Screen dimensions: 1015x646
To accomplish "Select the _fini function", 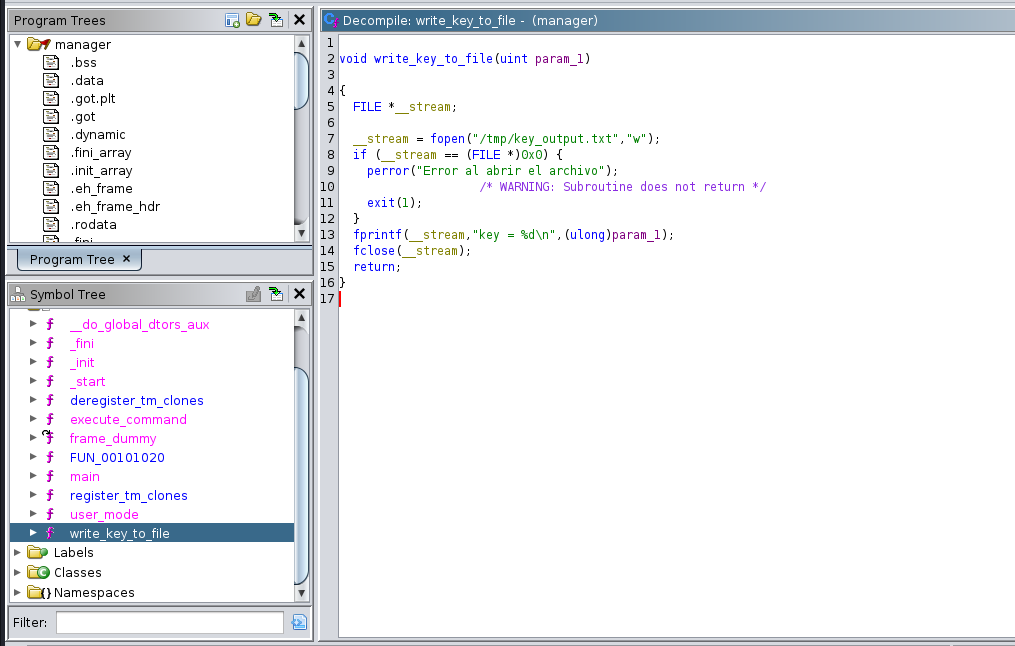I will point(82,343).
